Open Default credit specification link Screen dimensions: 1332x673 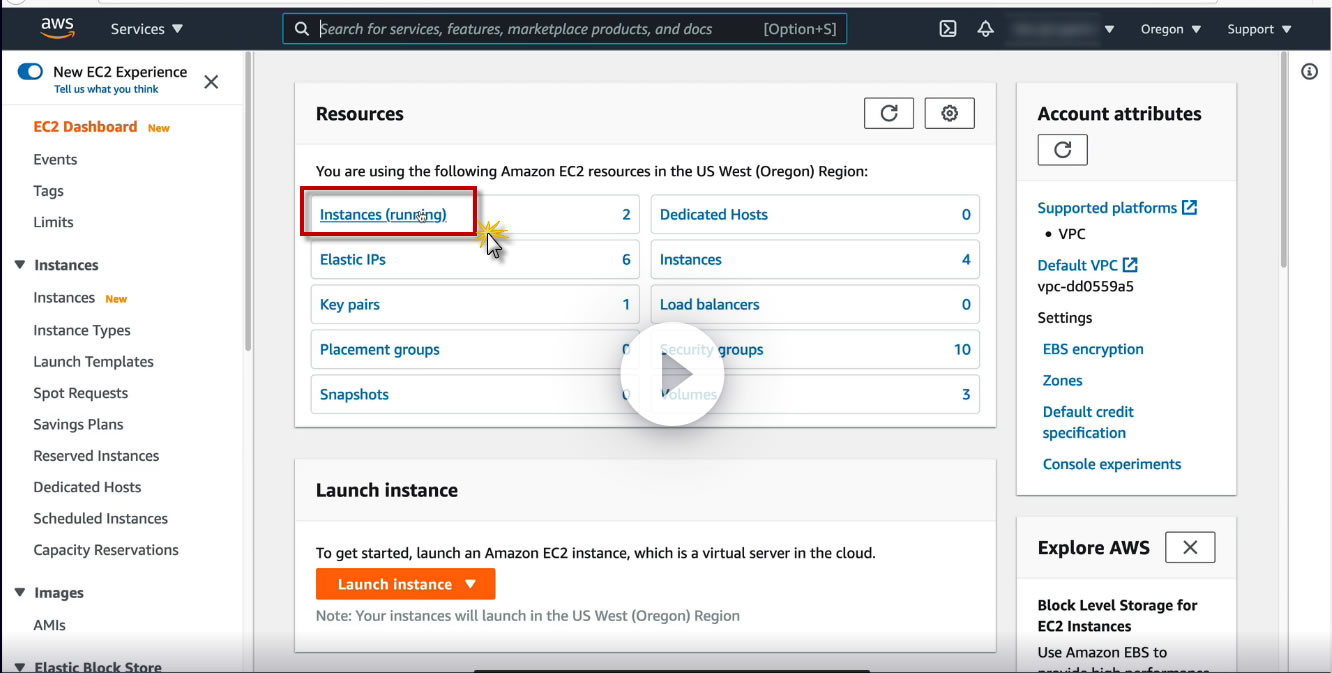[x=1088, y=422]
